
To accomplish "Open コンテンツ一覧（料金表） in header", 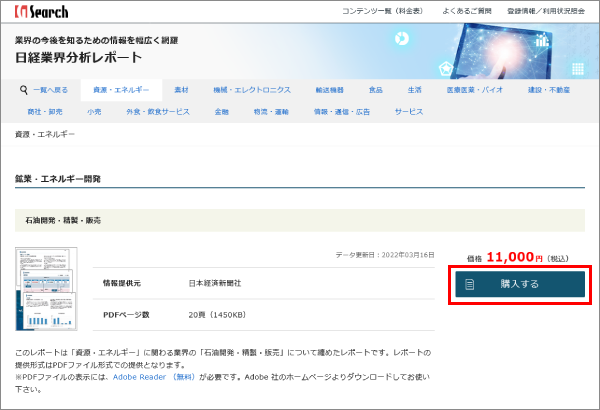I will (x=382, y=11).
